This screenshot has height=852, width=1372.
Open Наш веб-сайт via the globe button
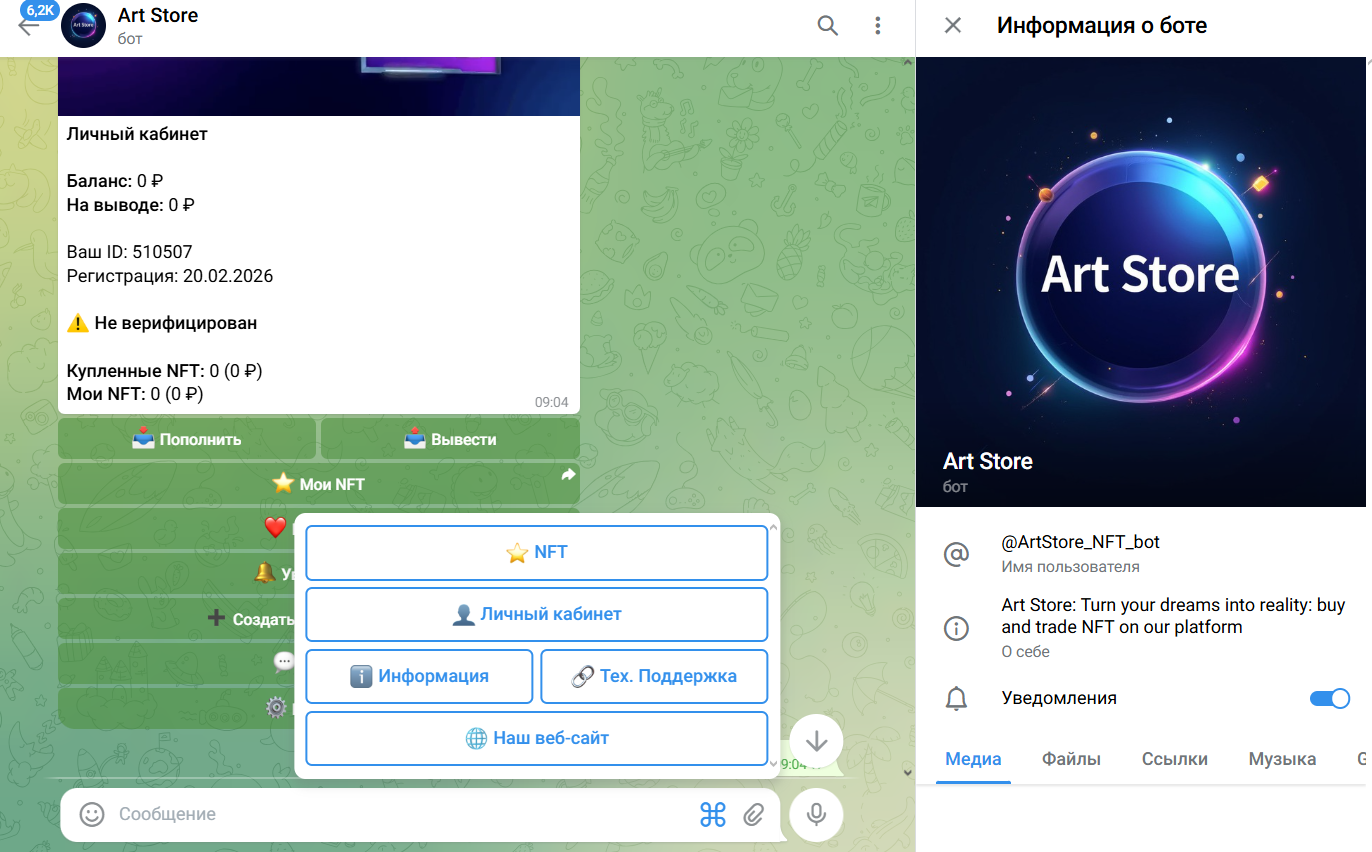[536, 738]
